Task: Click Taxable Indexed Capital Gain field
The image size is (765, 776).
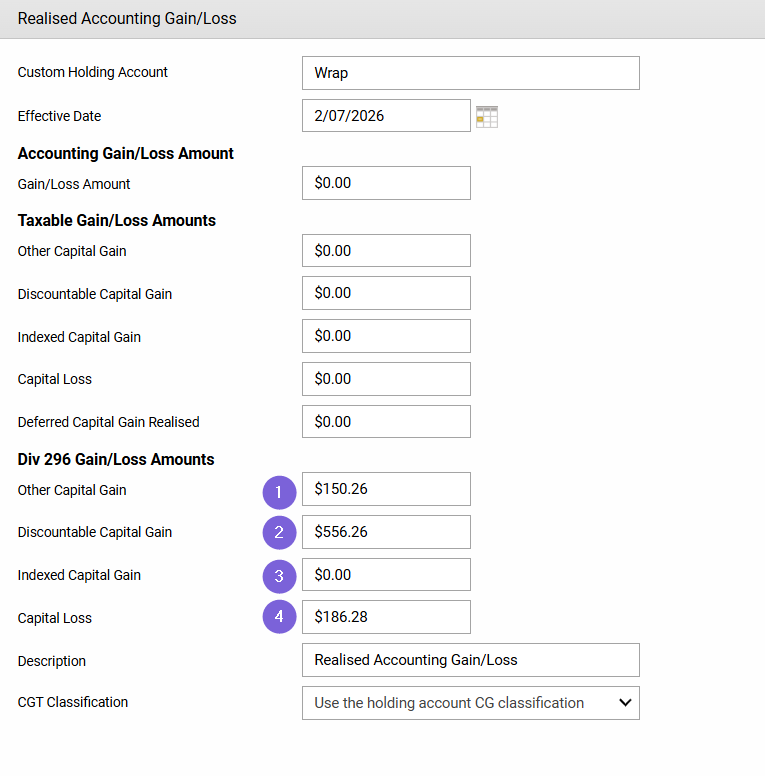Action: pos(386,336)
